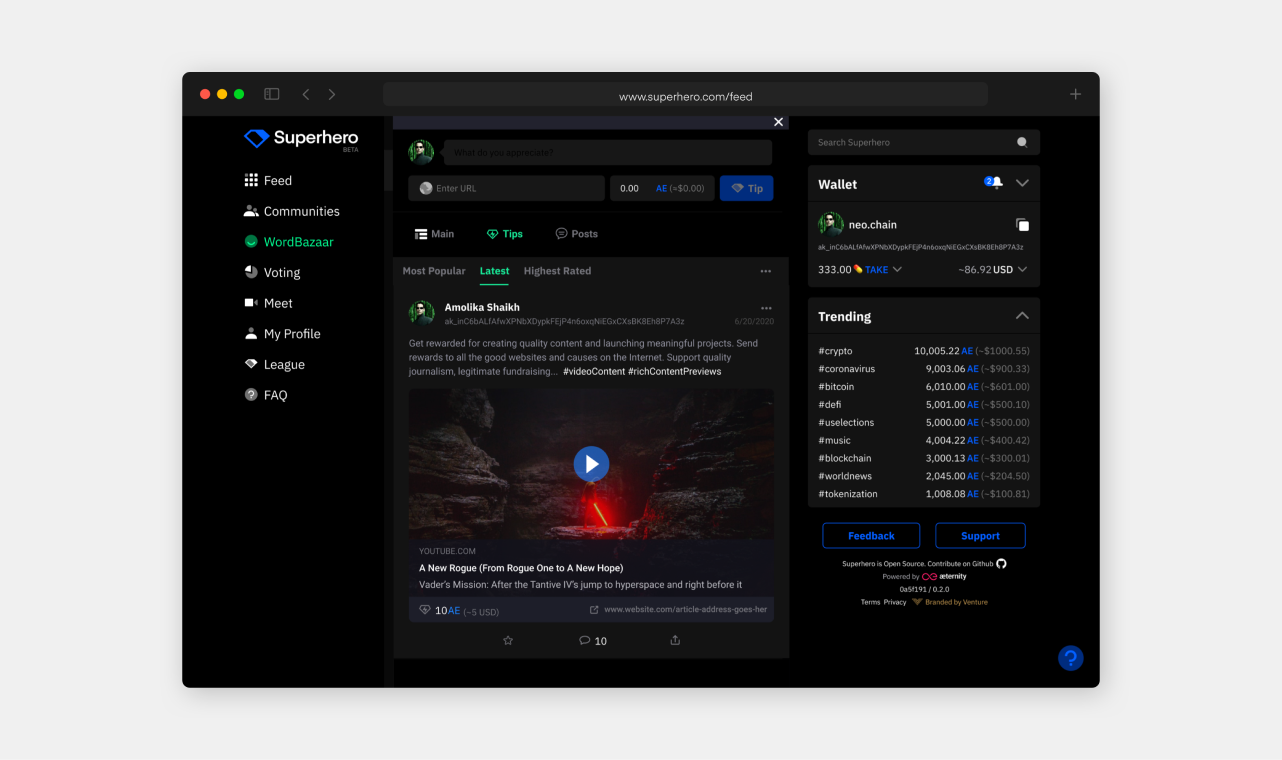Collapse the Wallet panel
The height and width of the screenshot is (760, 1282).
(1022, 183)
